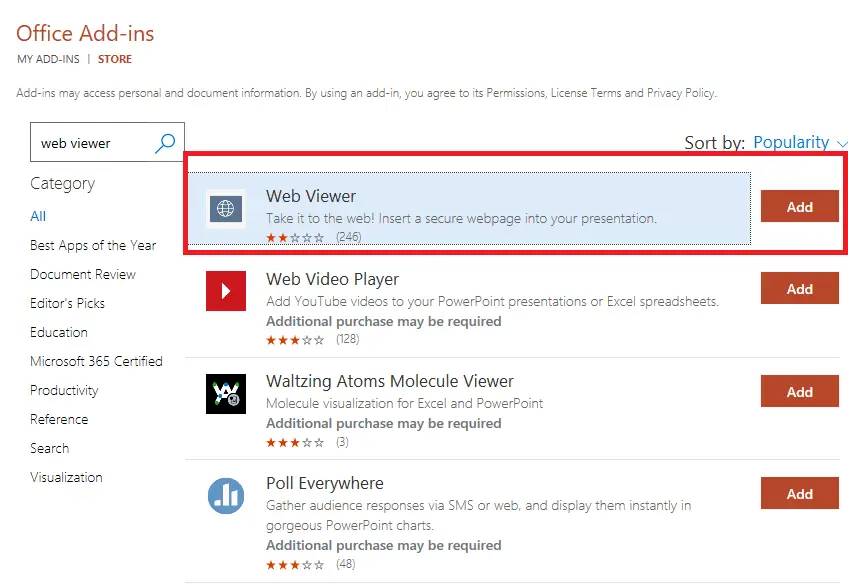Click the Web Viewer globe icon
Viewport: 848px width, 585px height.
tap(226, 208)
